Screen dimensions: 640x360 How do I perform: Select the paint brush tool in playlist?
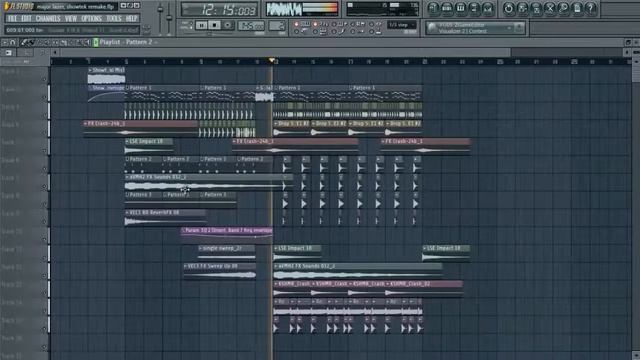[31, 42]
